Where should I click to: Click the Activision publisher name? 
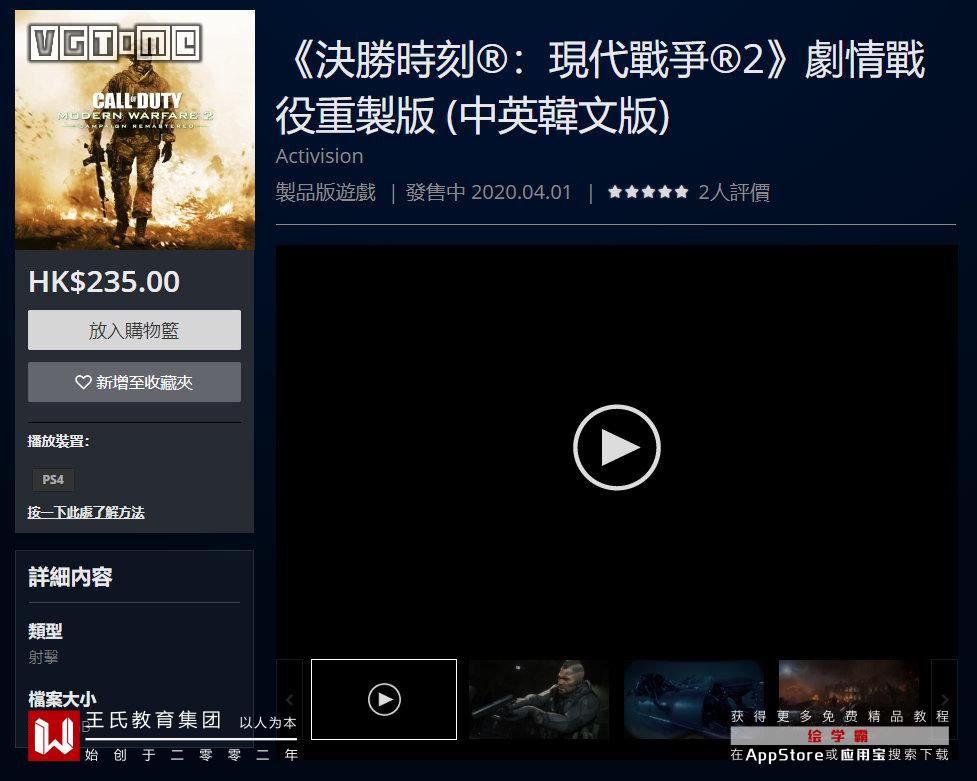click(320, 156)
